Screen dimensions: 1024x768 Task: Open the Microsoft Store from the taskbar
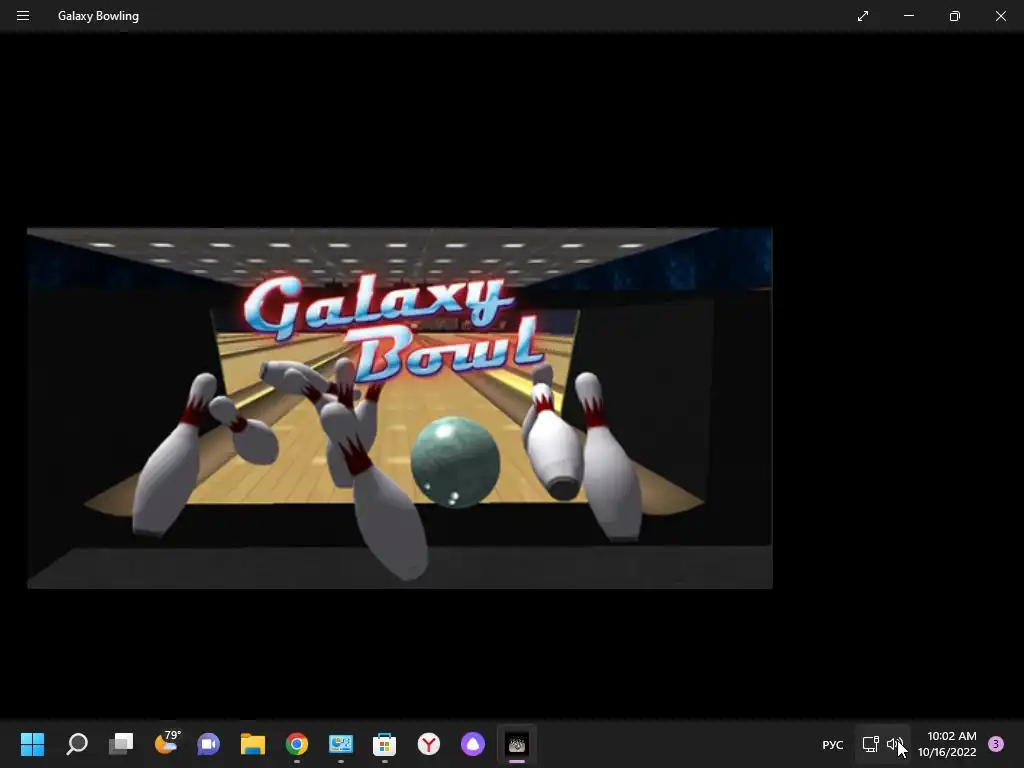point(385,744)
